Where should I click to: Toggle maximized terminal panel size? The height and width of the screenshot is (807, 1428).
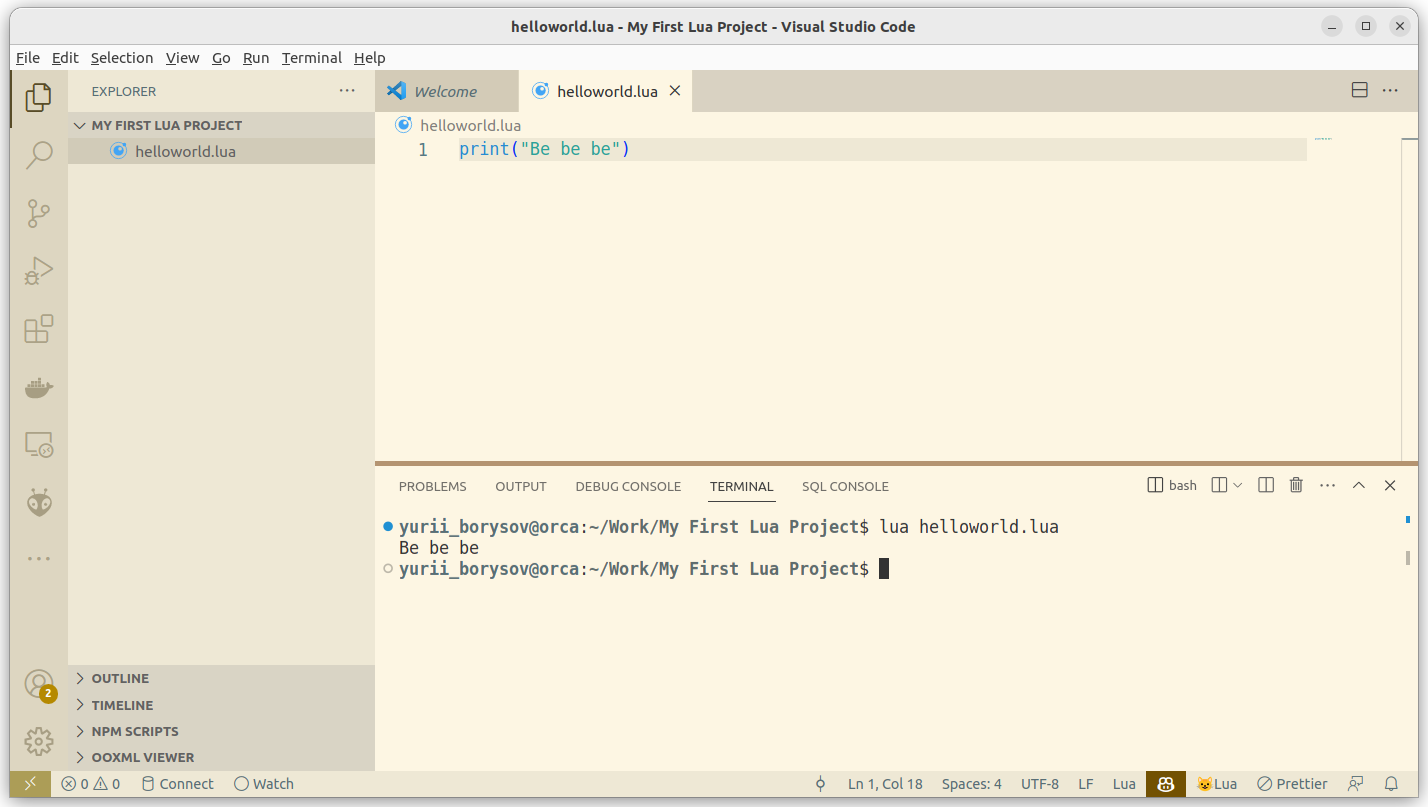point(1358,485)
